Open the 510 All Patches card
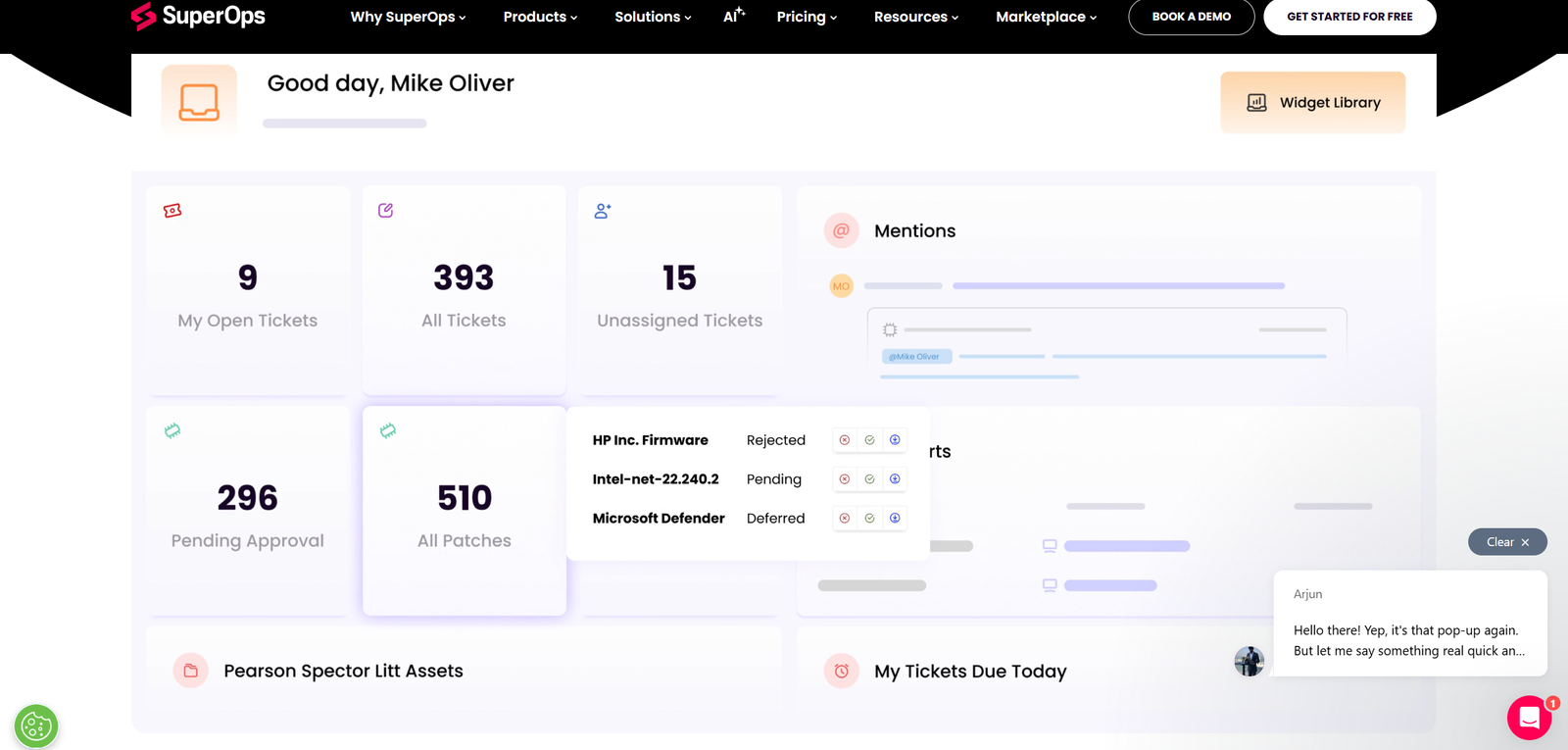 465,511
